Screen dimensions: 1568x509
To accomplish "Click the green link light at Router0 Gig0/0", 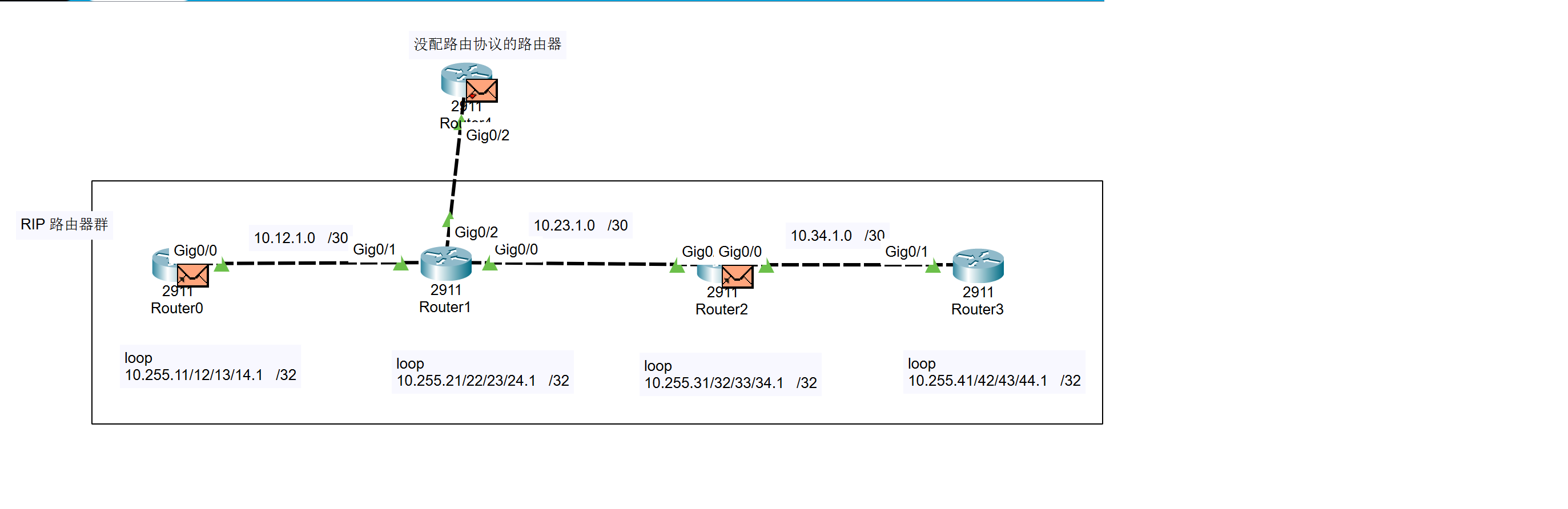I will tap(222, 265).
